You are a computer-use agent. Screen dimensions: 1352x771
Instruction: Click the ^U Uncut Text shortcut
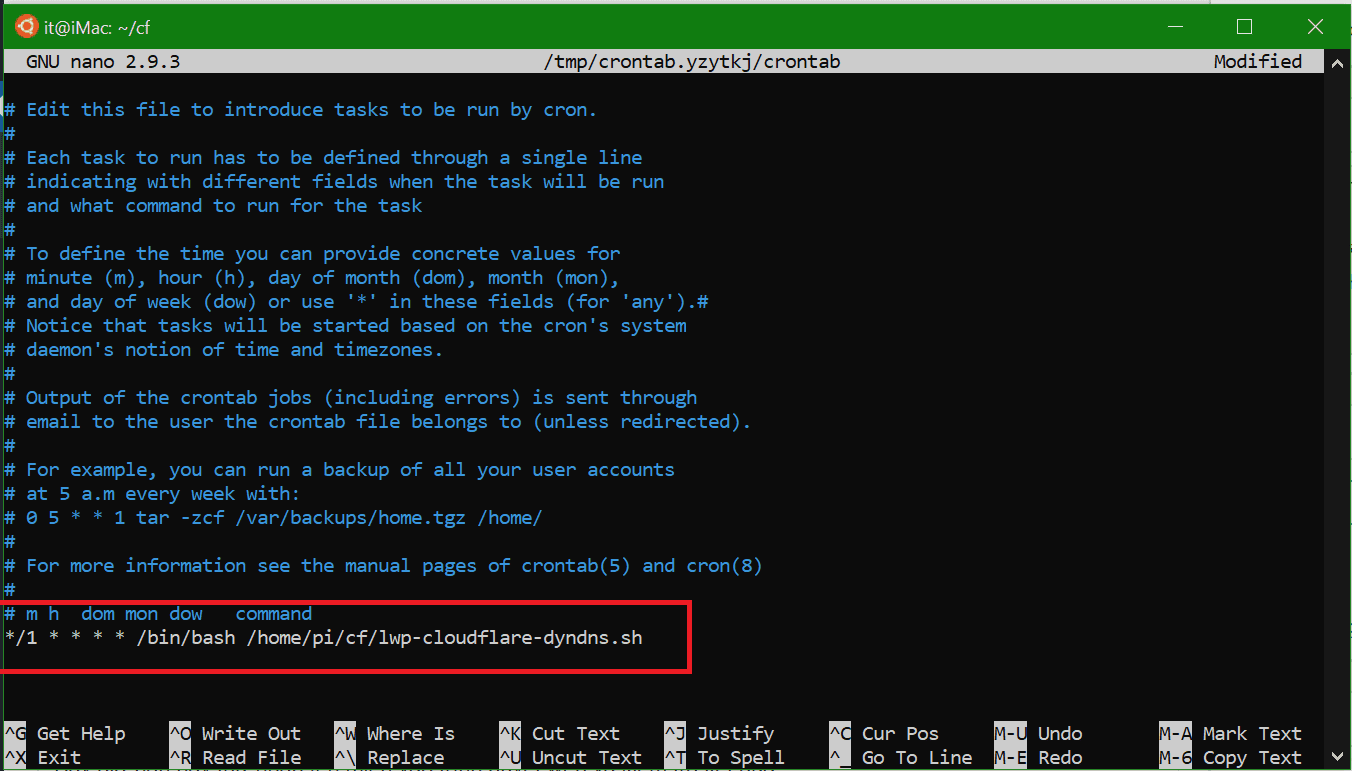tap(571, 758)
